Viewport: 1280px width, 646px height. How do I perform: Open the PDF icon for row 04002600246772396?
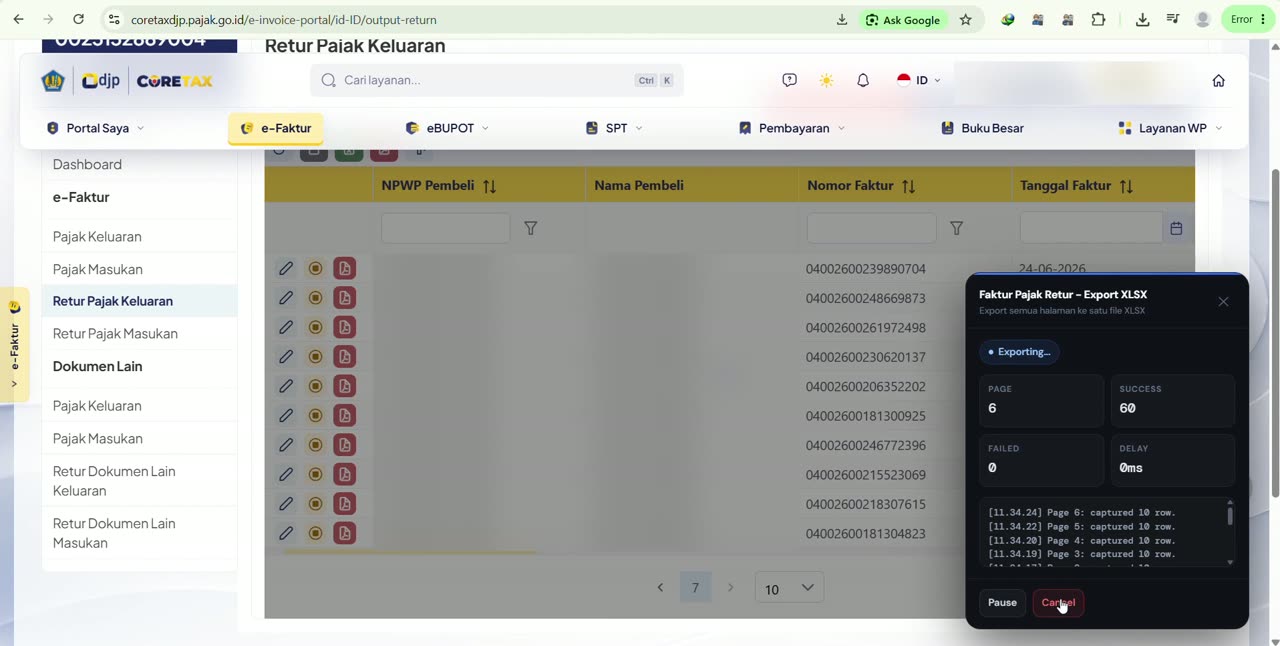click(x=344, y=445)
